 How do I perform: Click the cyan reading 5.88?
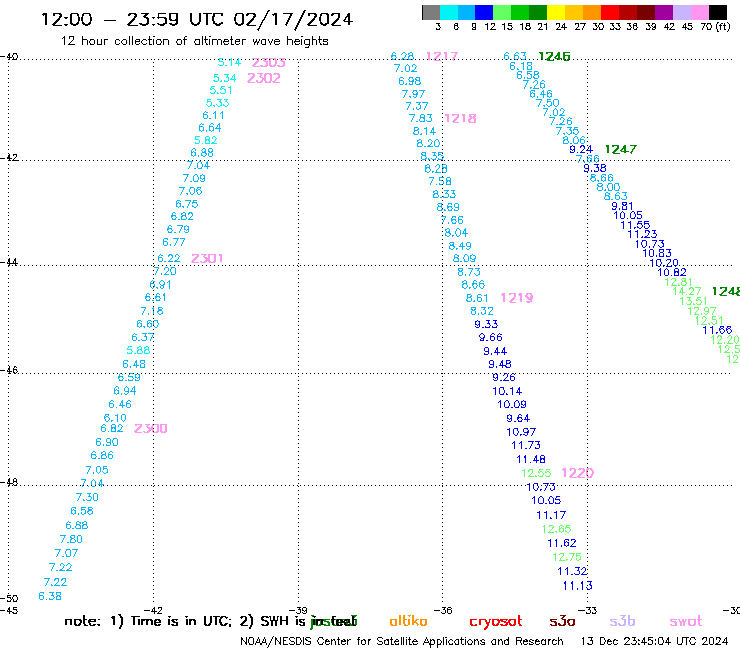point(138,350)
